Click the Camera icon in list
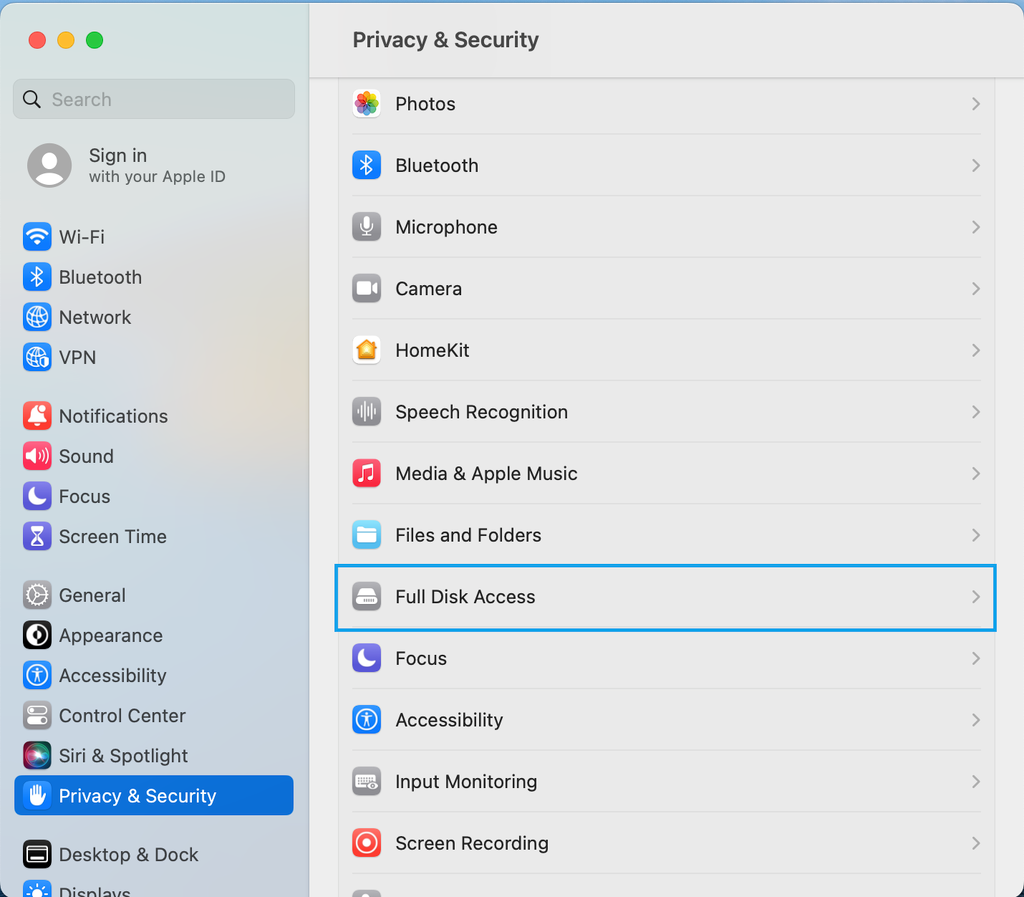The height and width of the screenshot is (897, 1024). (367, 289)
